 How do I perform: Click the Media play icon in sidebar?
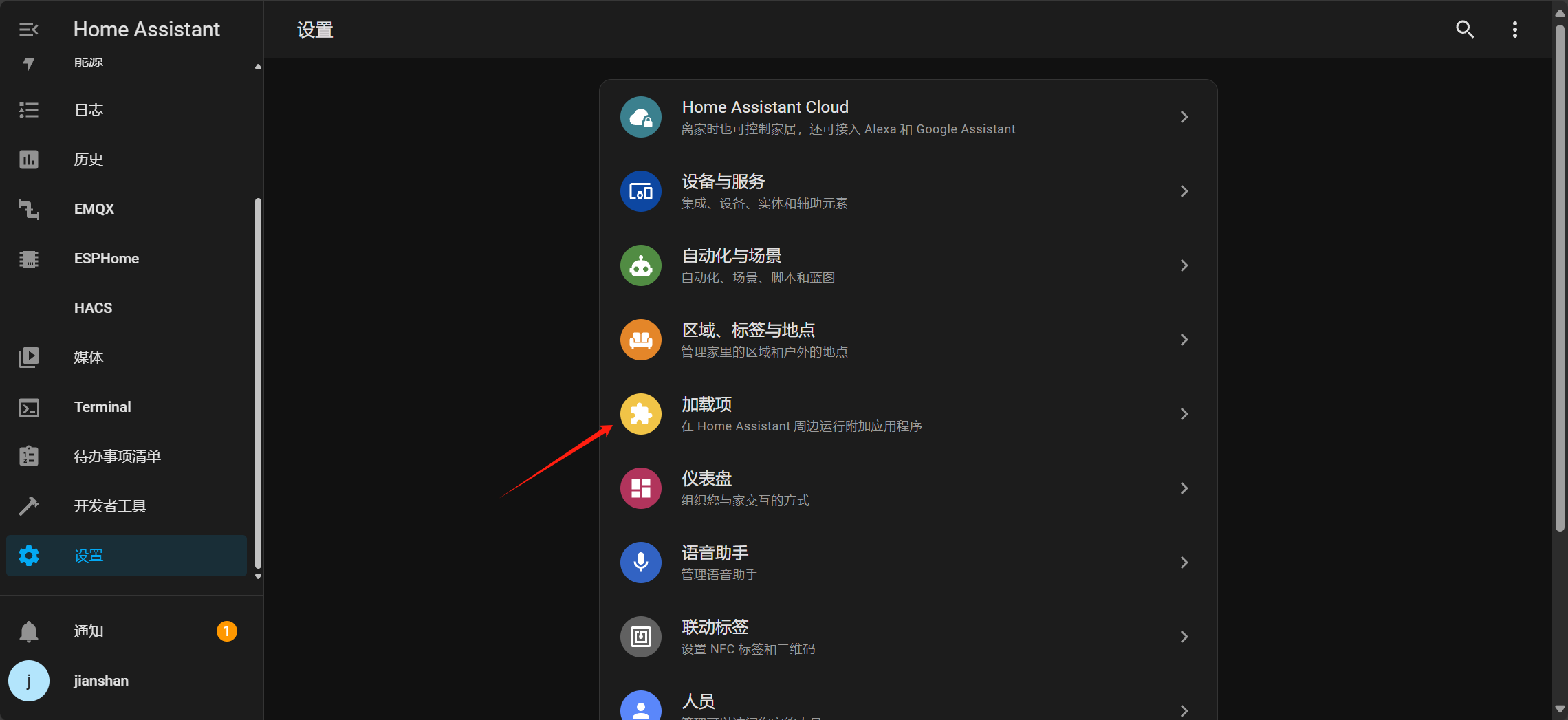click(x=29, y=358)
